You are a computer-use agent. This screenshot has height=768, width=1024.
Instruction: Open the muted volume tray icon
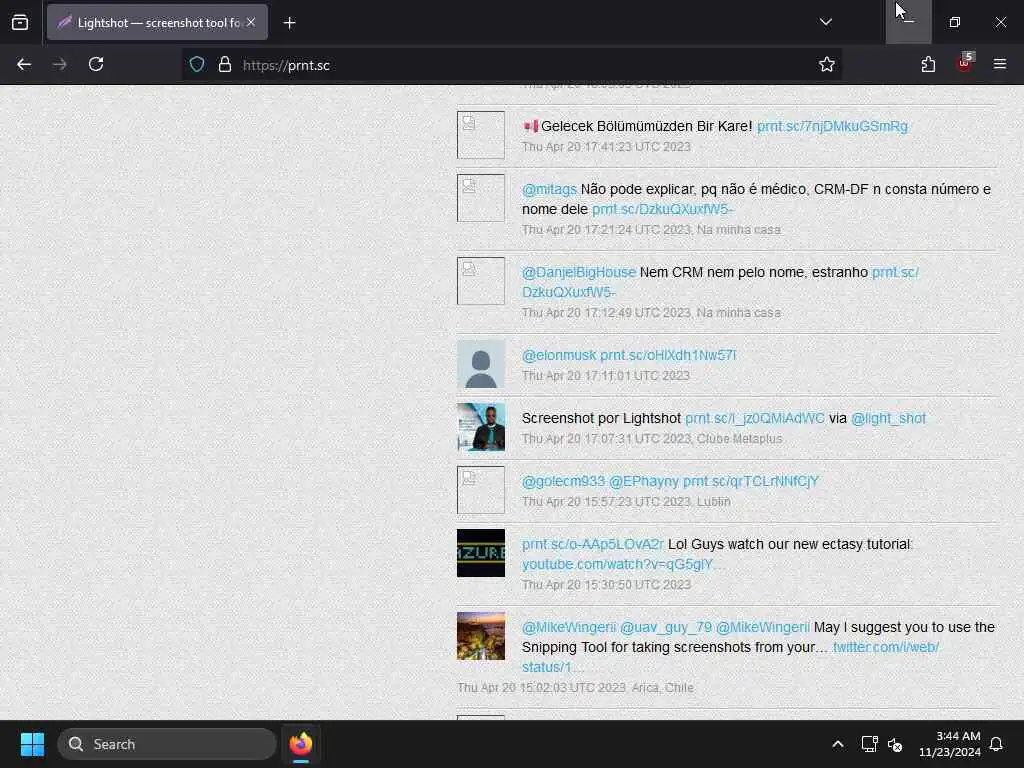coord(895,744)
